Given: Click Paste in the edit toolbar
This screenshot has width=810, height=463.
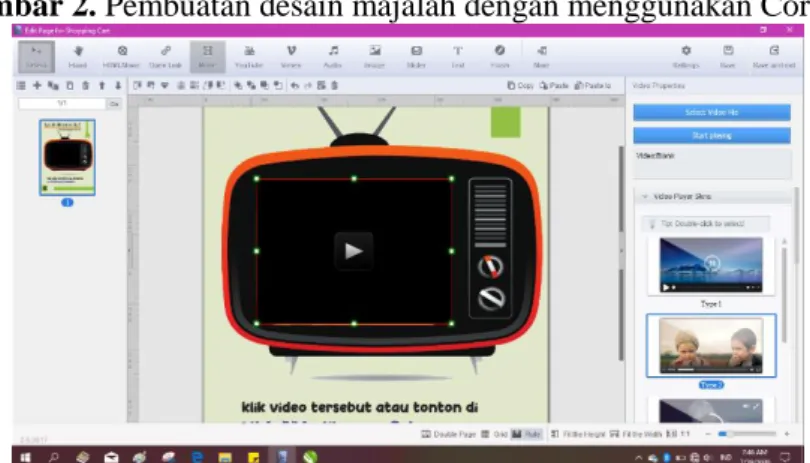Looking at the screenshot, I should 554,86.
